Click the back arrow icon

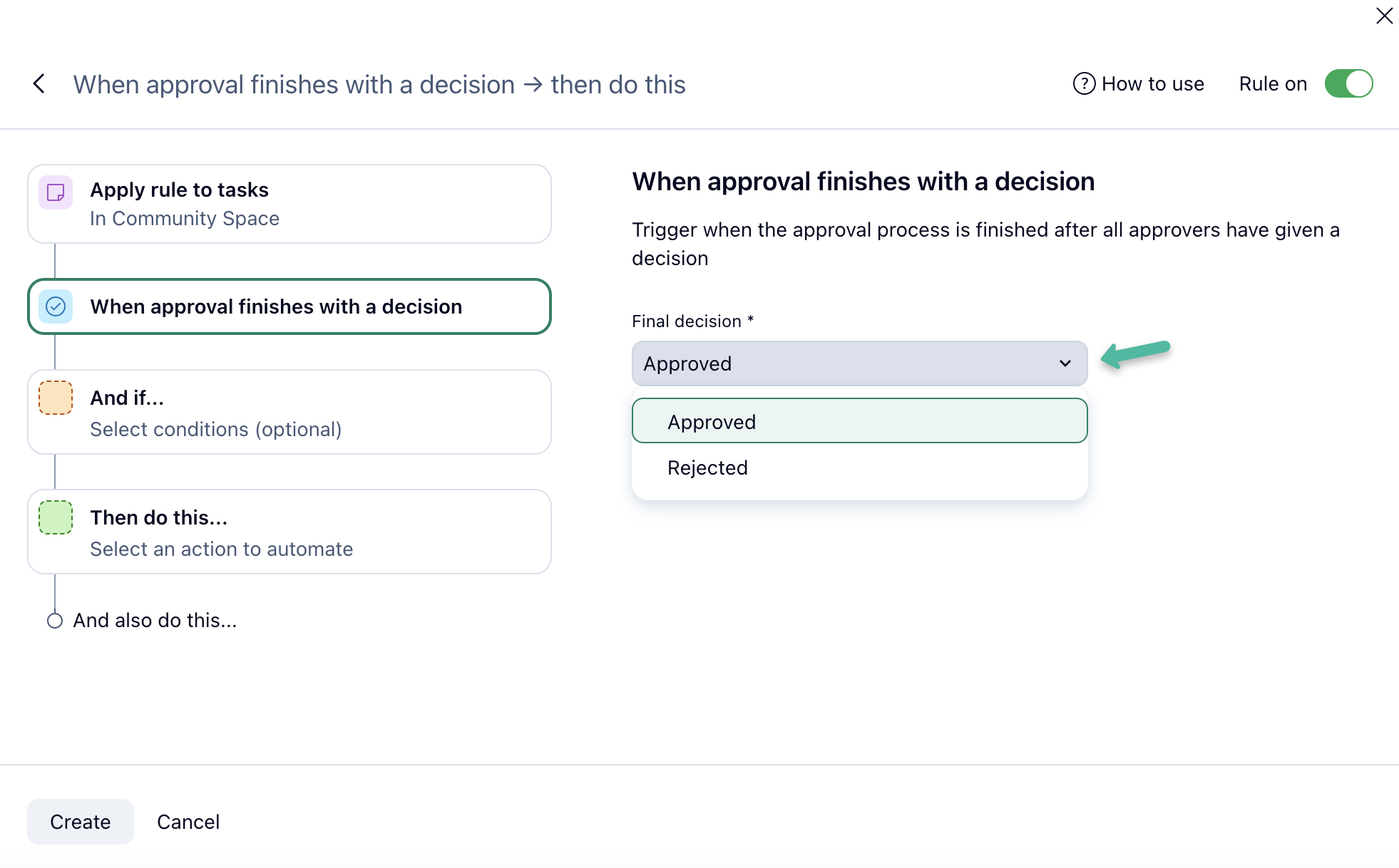[39, 84]
